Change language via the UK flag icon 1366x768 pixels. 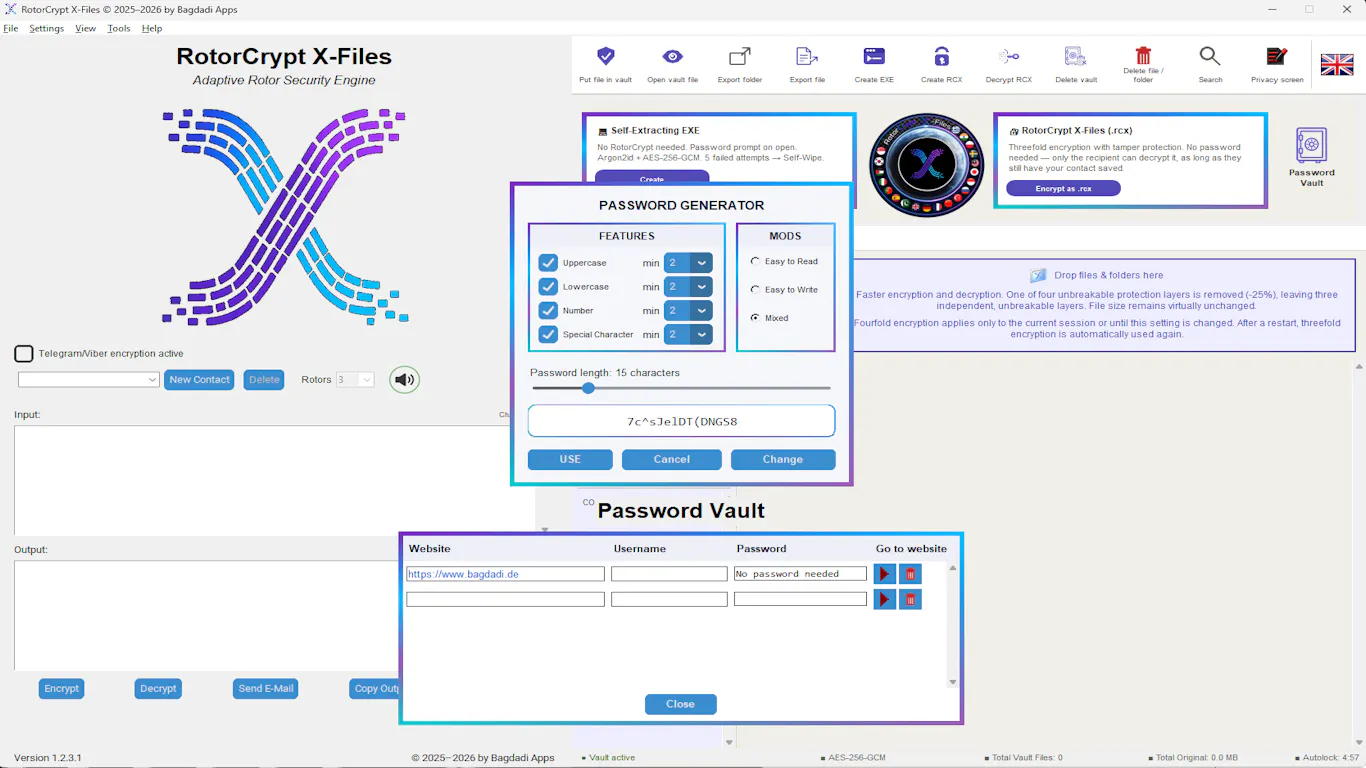coord(1337,65)
